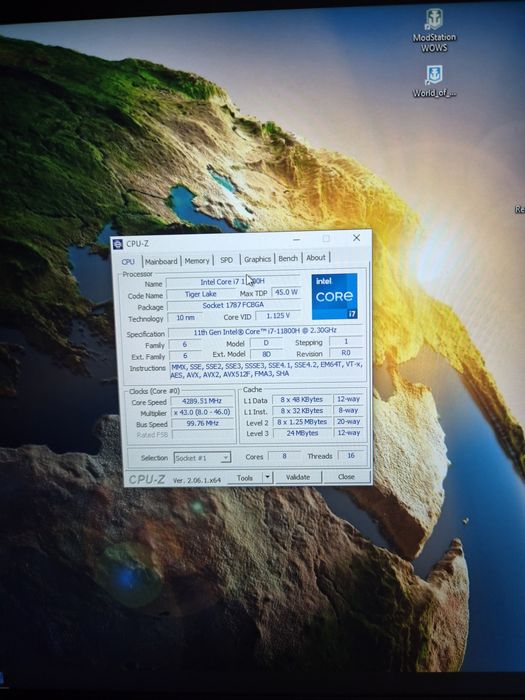Click the processor Specification field
This screenshot has height=700, width=525.
(265, 331)
